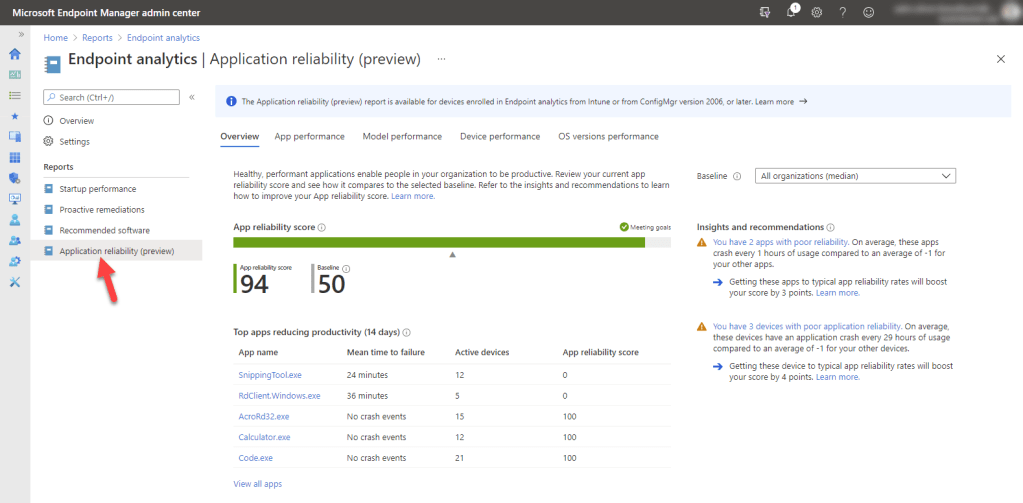The height and width of the screenshot is (503, 1023).
Task: Click the App reliability score column header
Action: coord(601,352)
